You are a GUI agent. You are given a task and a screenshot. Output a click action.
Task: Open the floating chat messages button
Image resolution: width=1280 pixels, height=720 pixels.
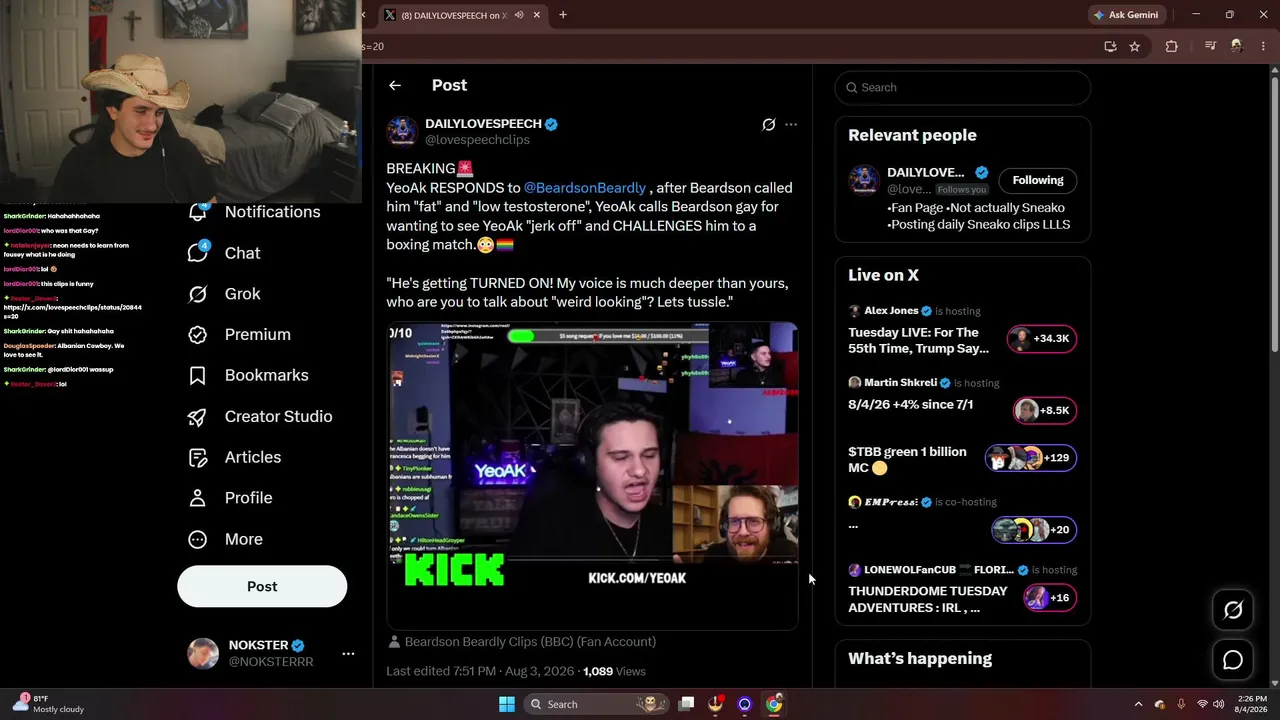[x=1233, y=660]
